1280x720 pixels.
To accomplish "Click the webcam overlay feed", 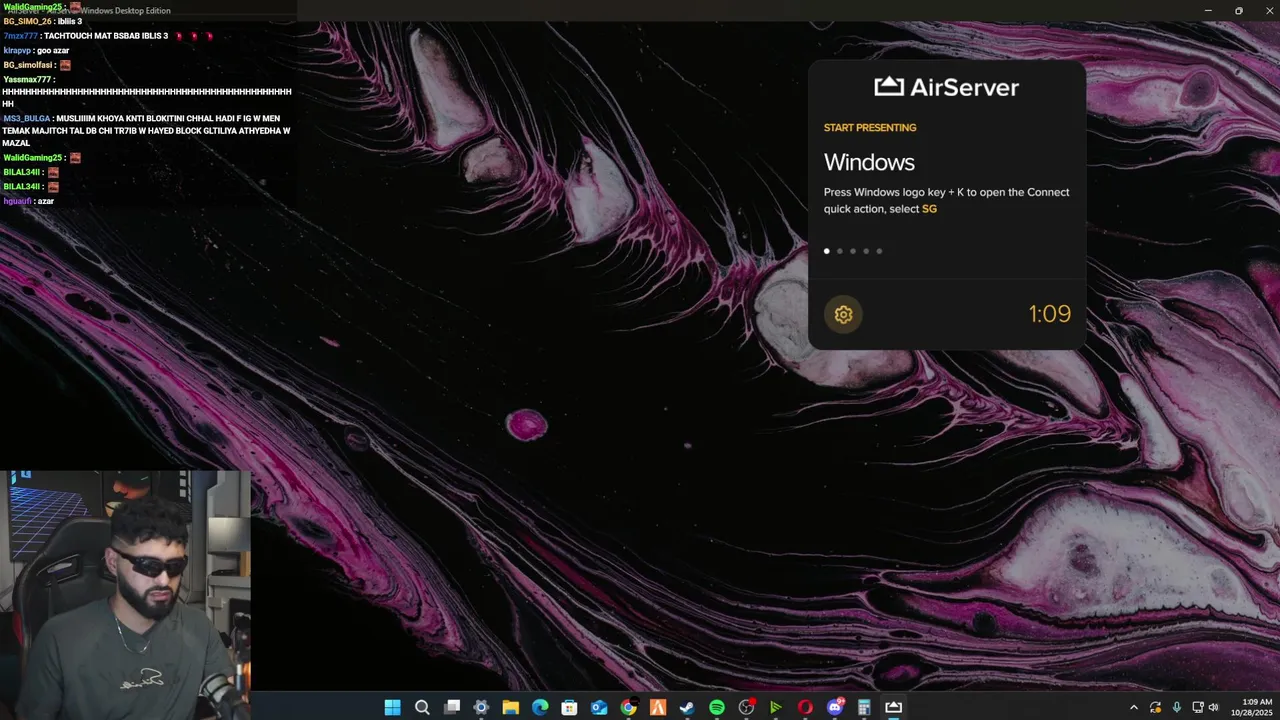I will coord(125,595).
